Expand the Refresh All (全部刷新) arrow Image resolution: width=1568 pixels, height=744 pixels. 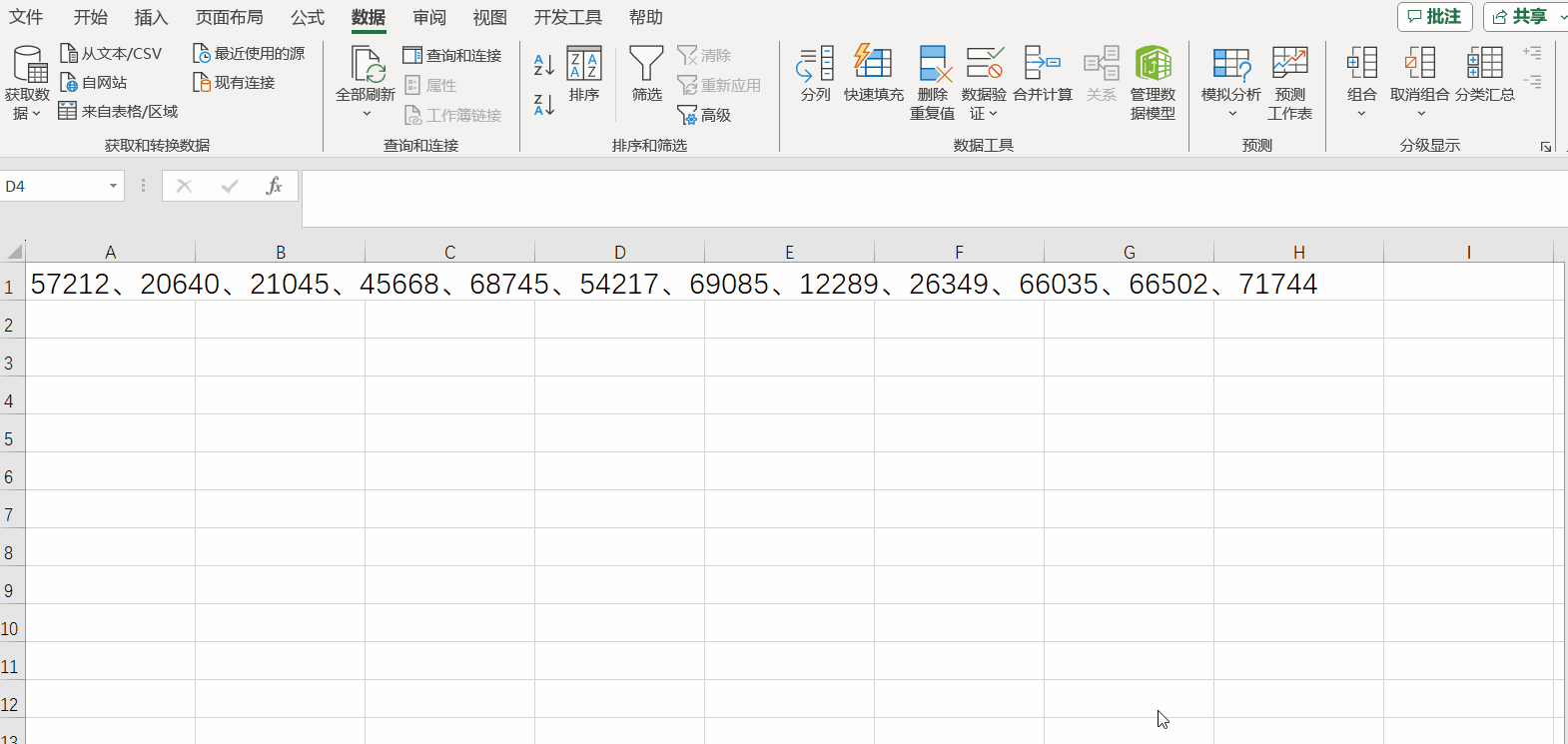point(367,113)
